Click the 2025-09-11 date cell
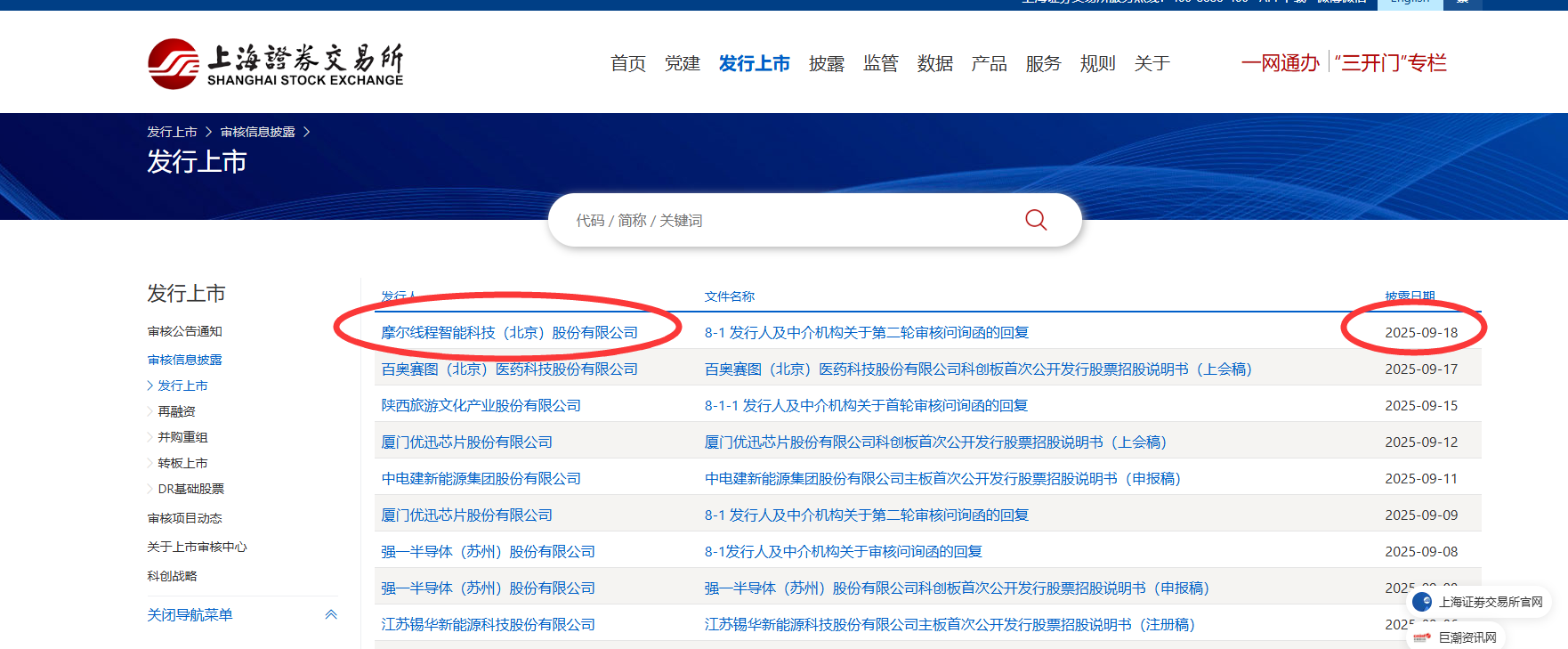 [1421, 478]
